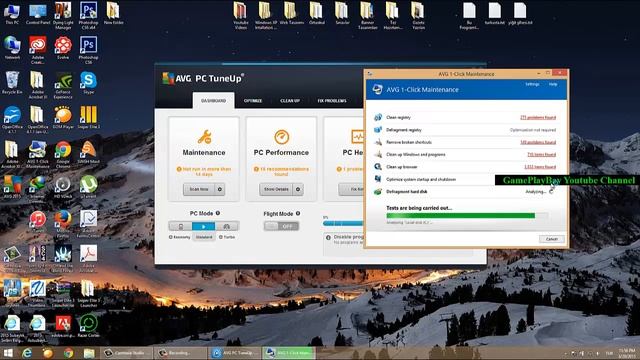Open File Explorer from the taskbar
The height and width of the screenshot is (360, 640).
[89, 353]
